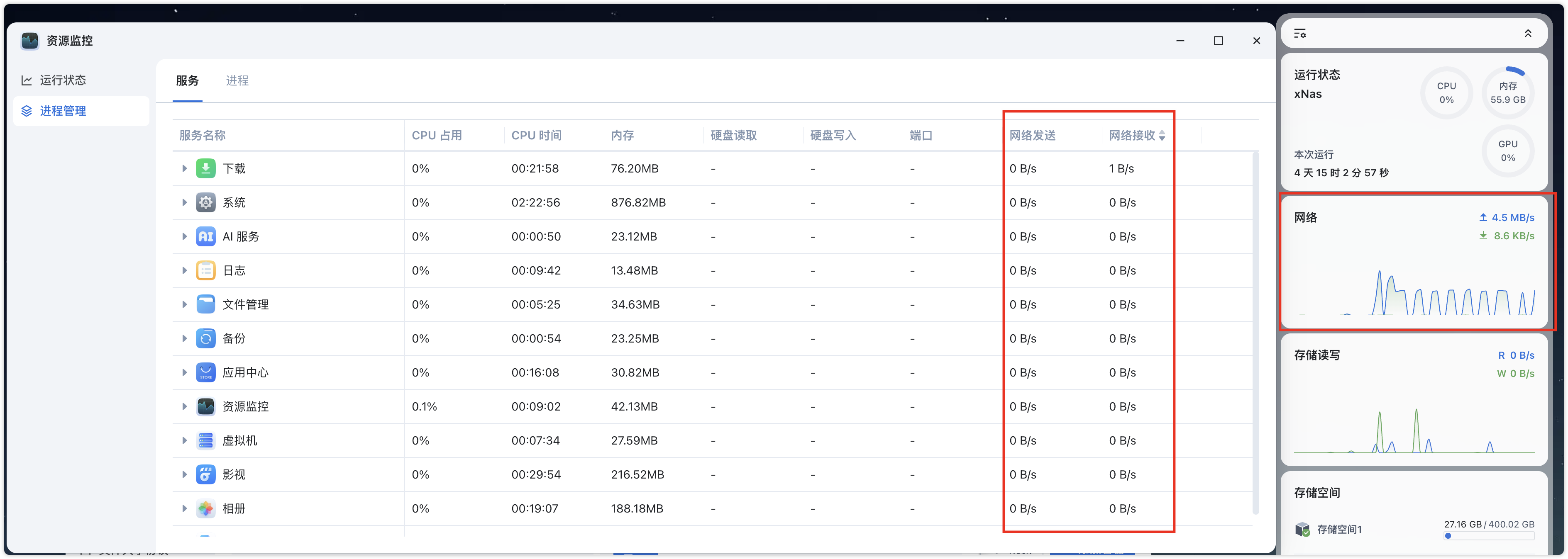Click the 文件管理 folder icon
The image size is (1568, 559).
(x=206, y=304)
